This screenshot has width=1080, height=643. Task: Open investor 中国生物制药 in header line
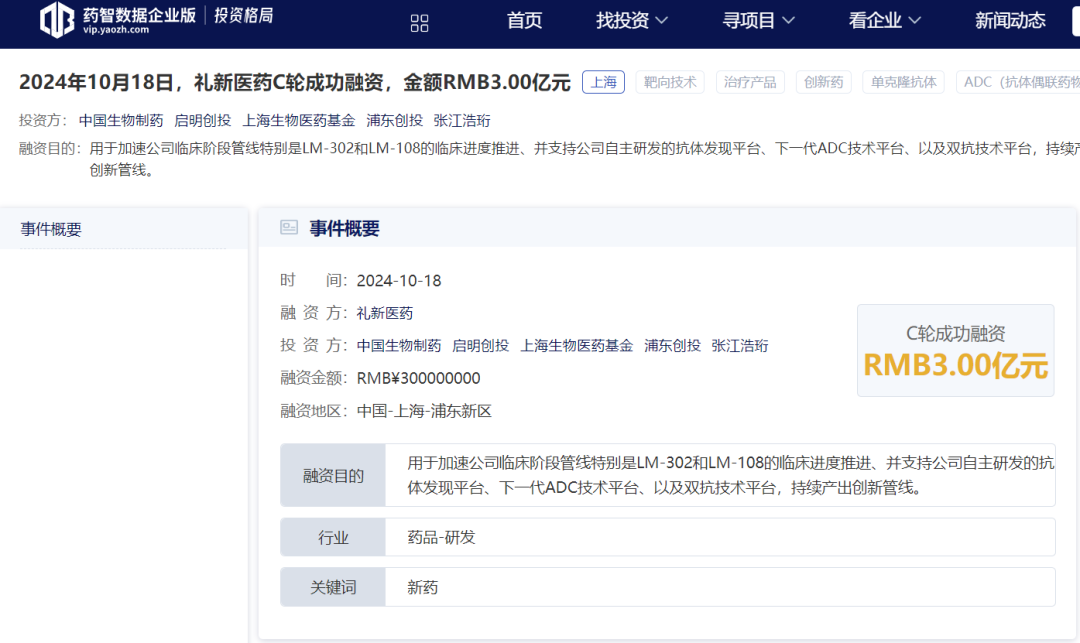point(121,120)
